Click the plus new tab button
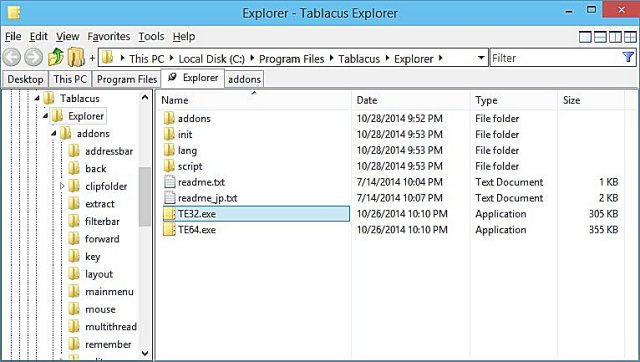Viewport: 640px width, 362px height. 92,58
